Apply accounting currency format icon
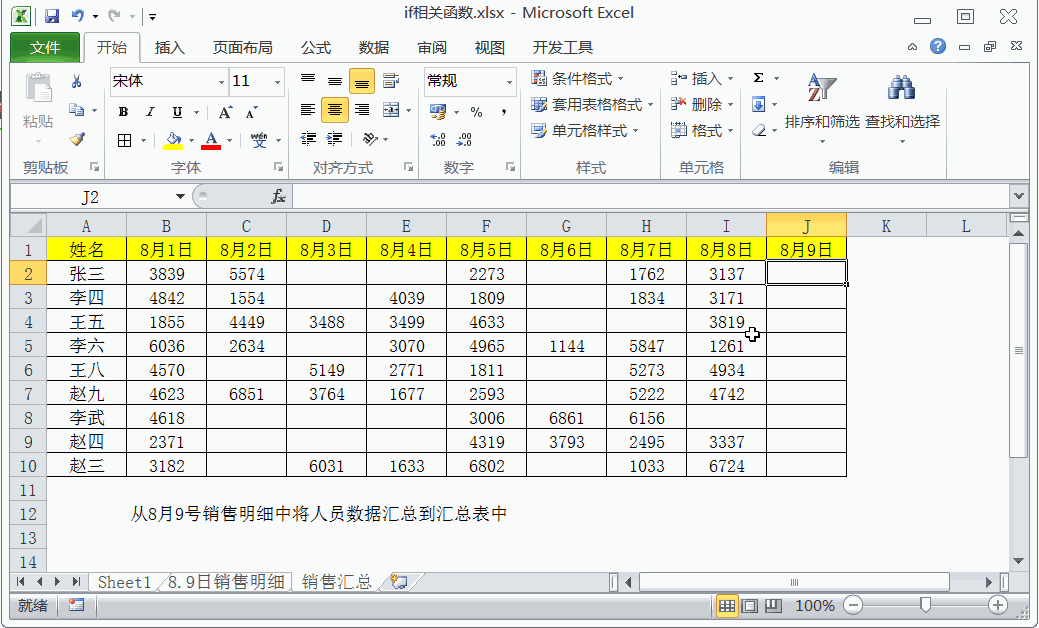Viewport: 1039px width, 628px height. 437,111
